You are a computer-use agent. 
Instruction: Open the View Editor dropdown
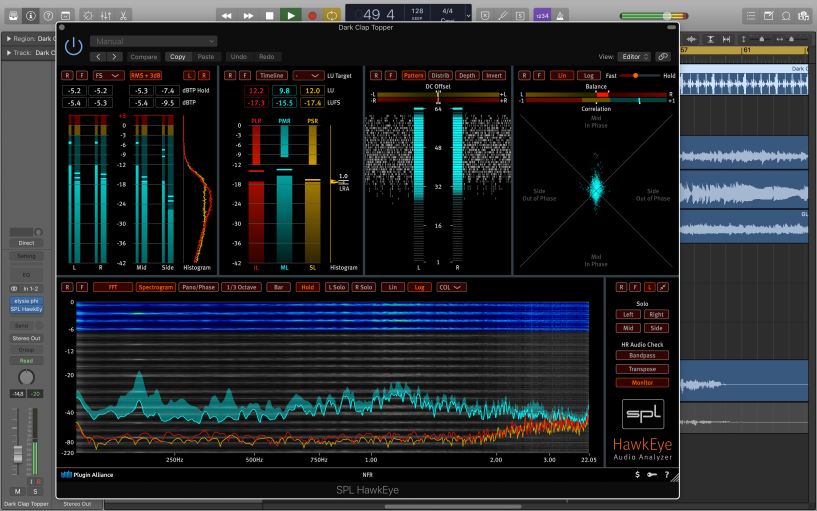(635, 57)
